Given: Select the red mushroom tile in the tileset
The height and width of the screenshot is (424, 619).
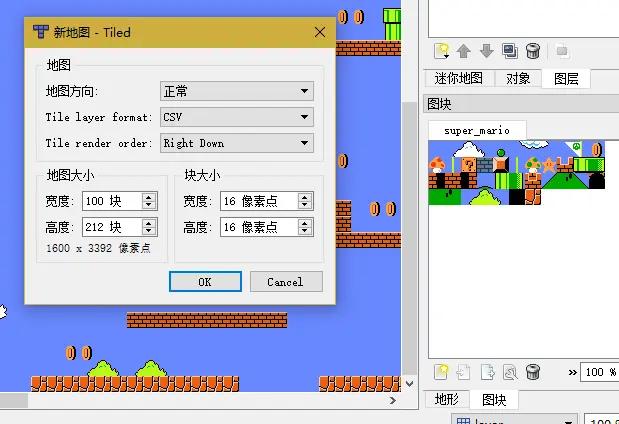Looking at the screenshot, I should click(x=437, y=165).
